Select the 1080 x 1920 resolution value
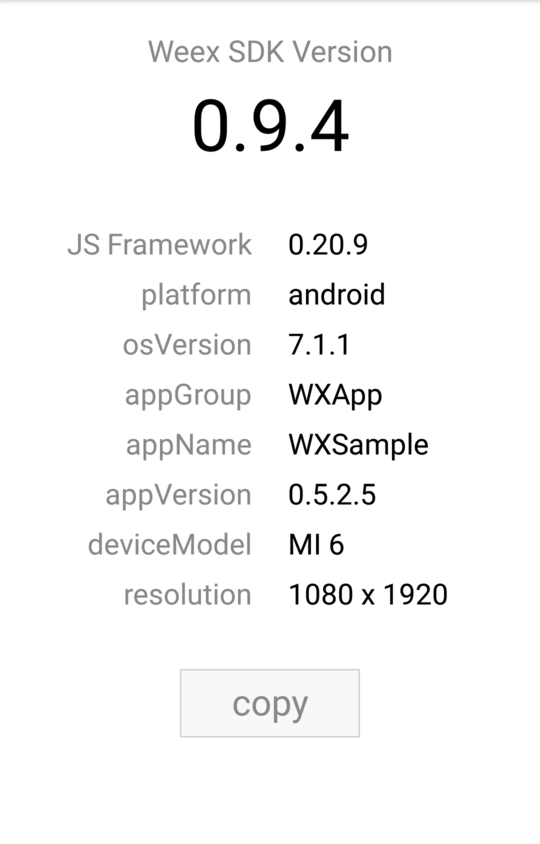This screenshot has width=540, height=844. tap(368, 594)
